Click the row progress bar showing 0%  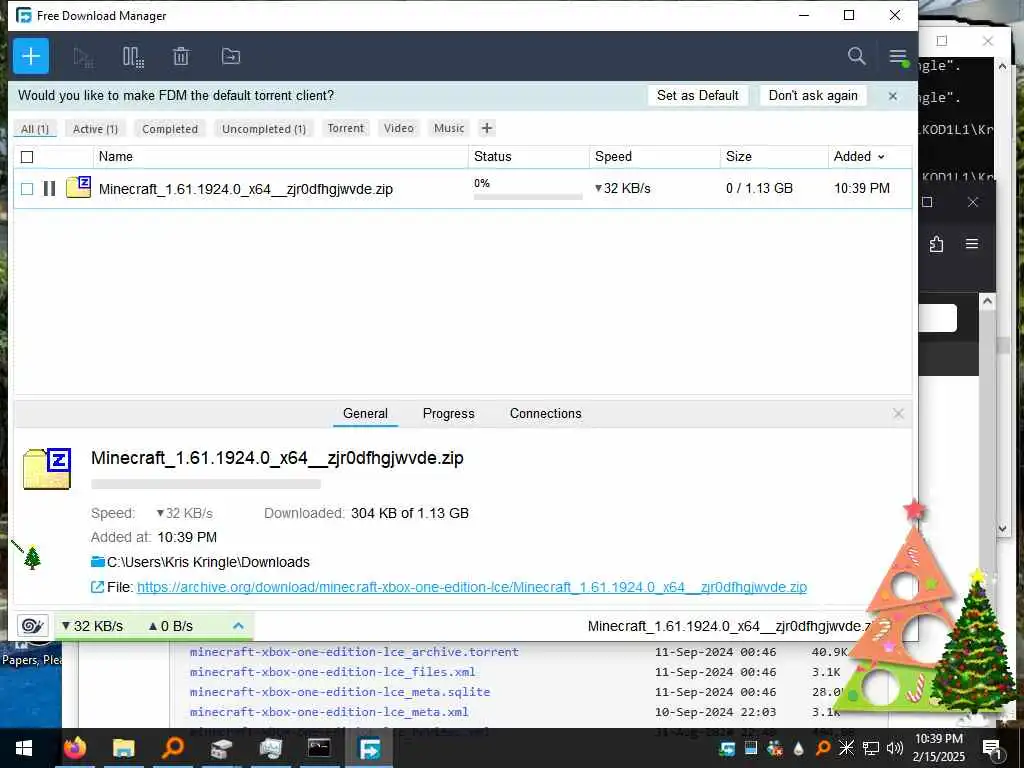pos(528,197)
